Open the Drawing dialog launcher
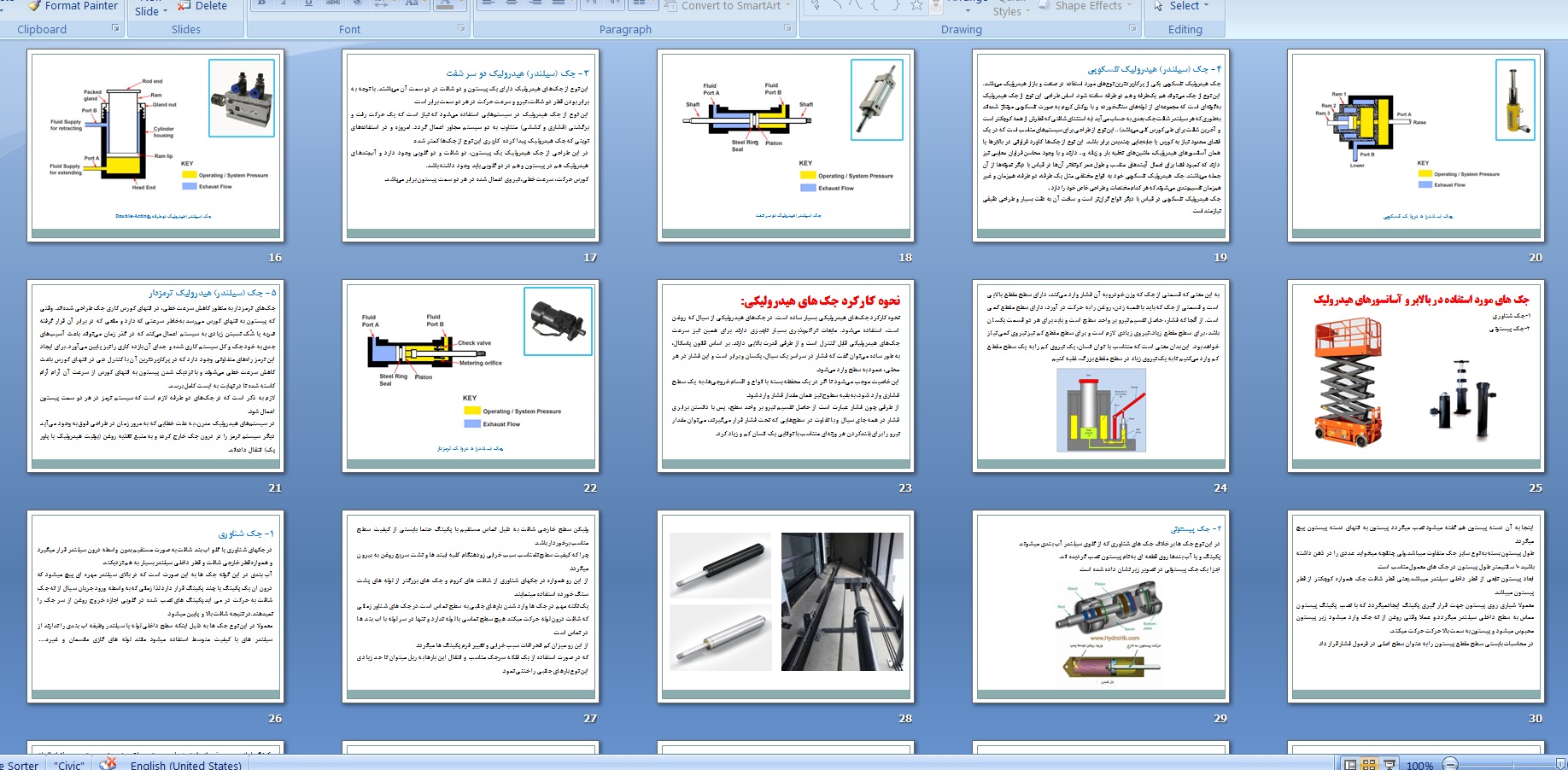 pyautogui.click(x=1133, y=28)
